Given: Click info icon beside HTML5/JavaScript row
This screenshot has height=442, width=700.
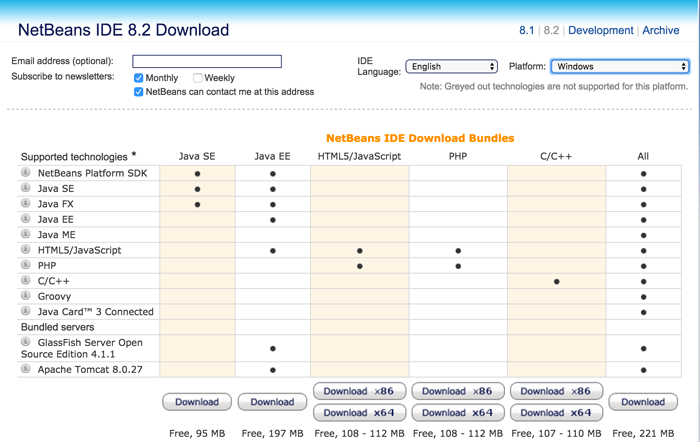Looking at the screenshot, I should pos(26,249).
